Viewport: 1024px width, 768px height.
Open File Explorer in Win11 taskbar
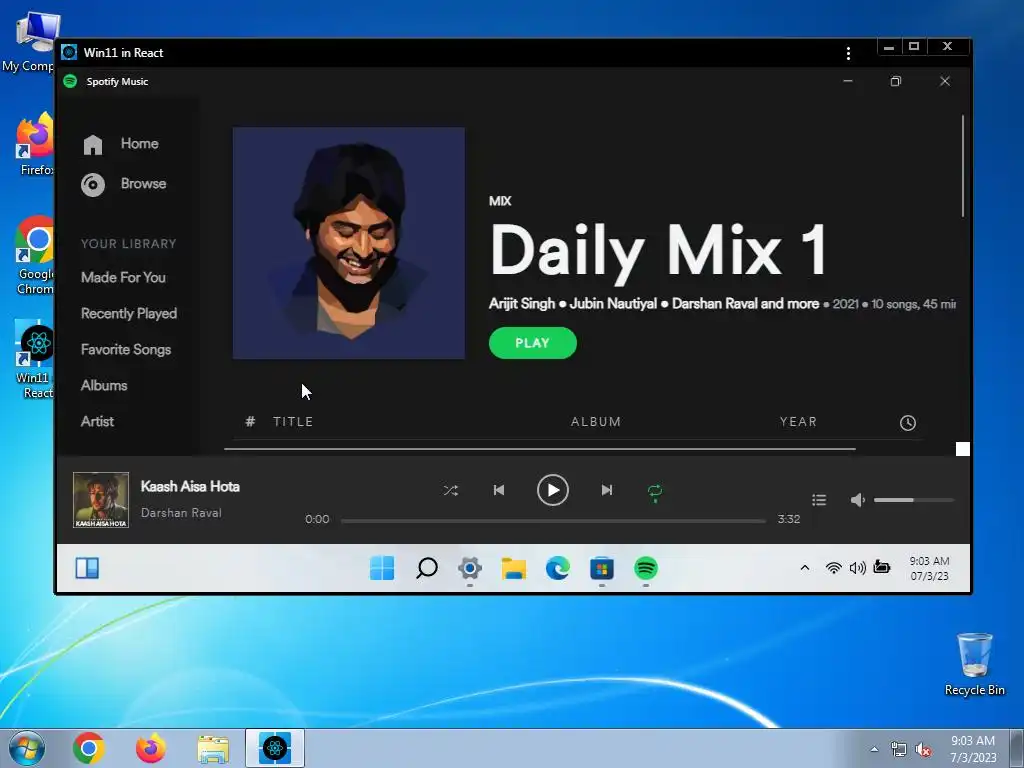514,568
